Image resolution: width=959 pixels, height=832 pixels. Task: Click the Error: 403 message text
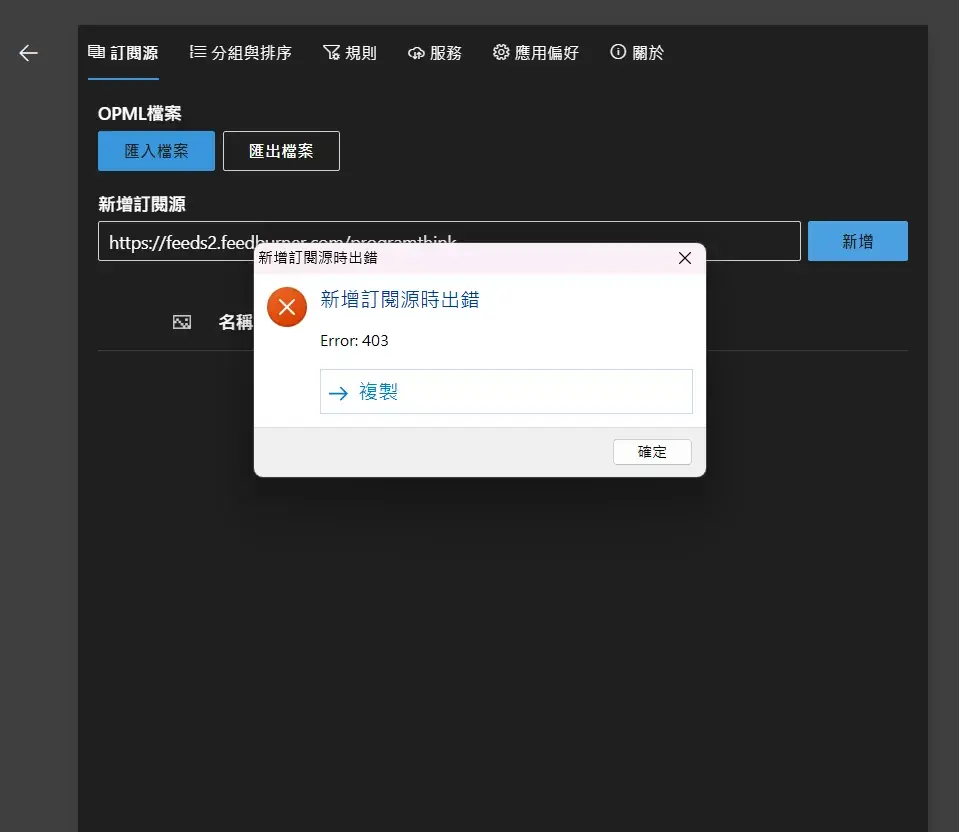(x=354, y=341)
